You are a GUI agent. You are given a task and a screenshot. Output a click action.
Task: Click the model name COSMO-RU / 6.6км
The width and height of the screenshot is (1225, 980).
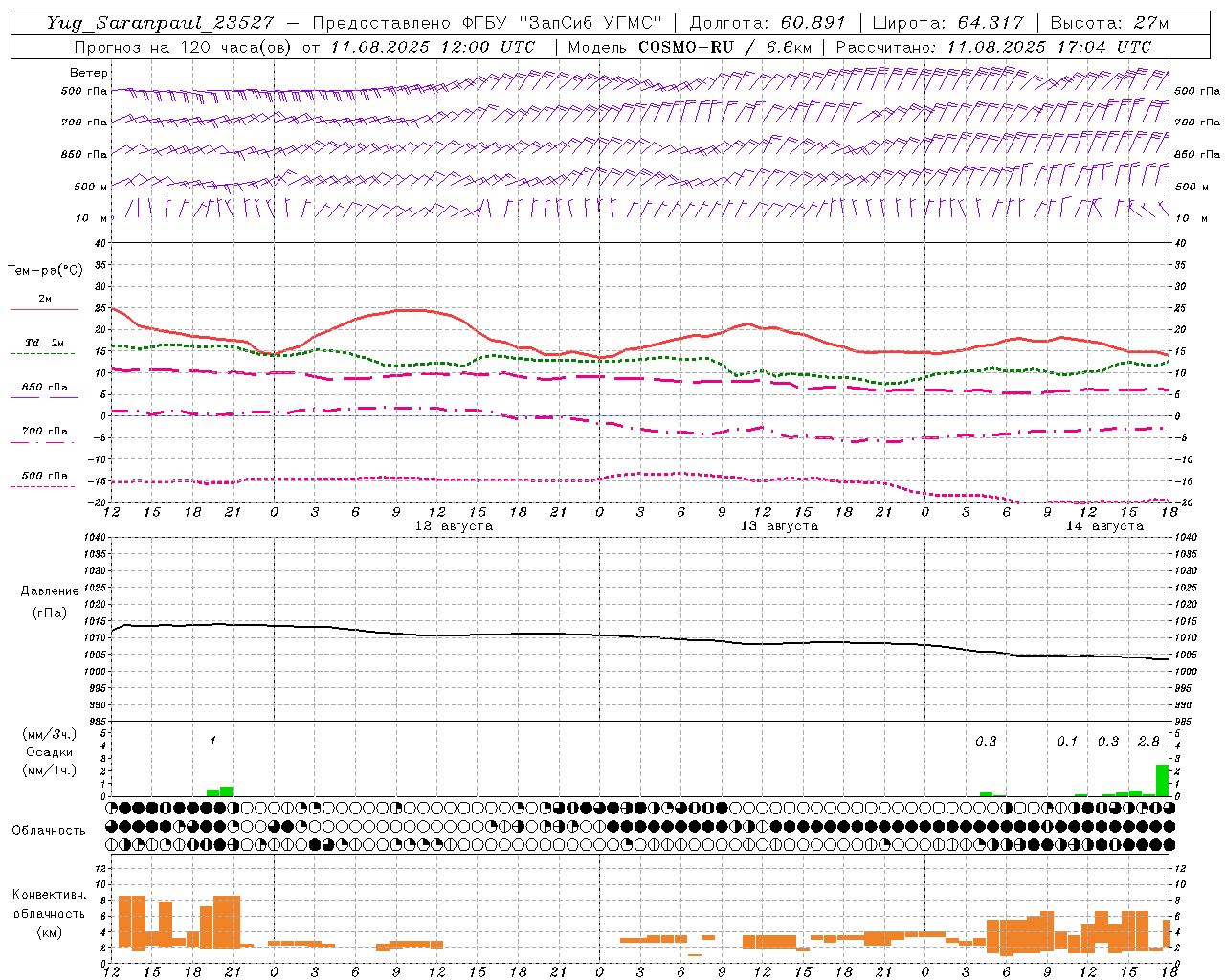tap(724, 47)
